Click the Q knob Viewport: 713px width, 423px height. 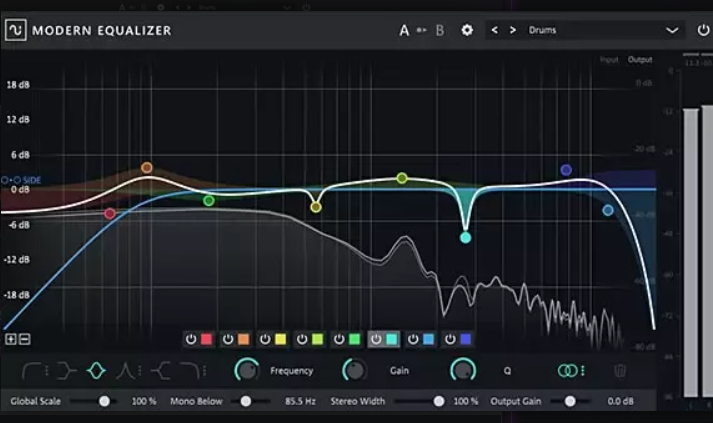[x=463, y=370]
